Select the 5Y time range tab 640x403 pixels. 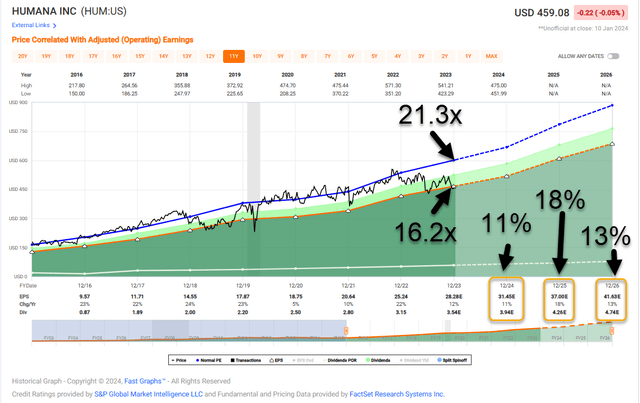click(x=375, y=56)
